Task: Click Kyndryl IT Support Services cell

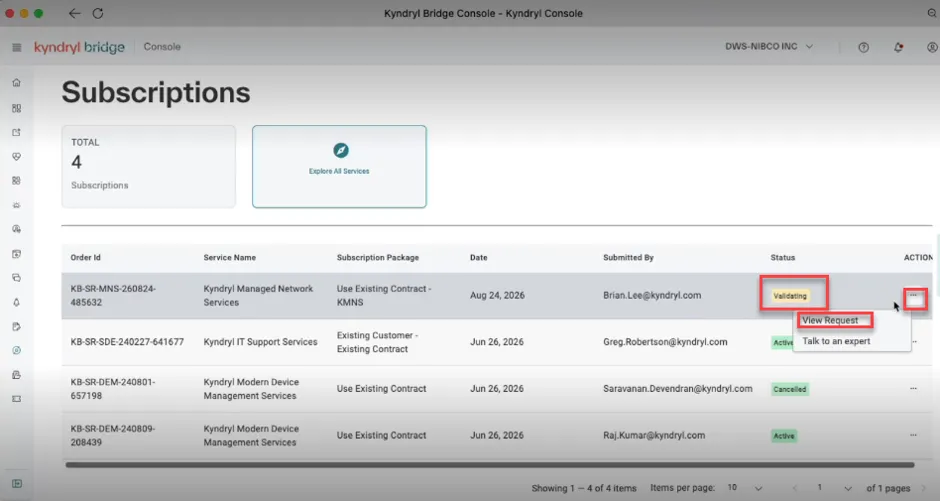Action: pos(260,342)
